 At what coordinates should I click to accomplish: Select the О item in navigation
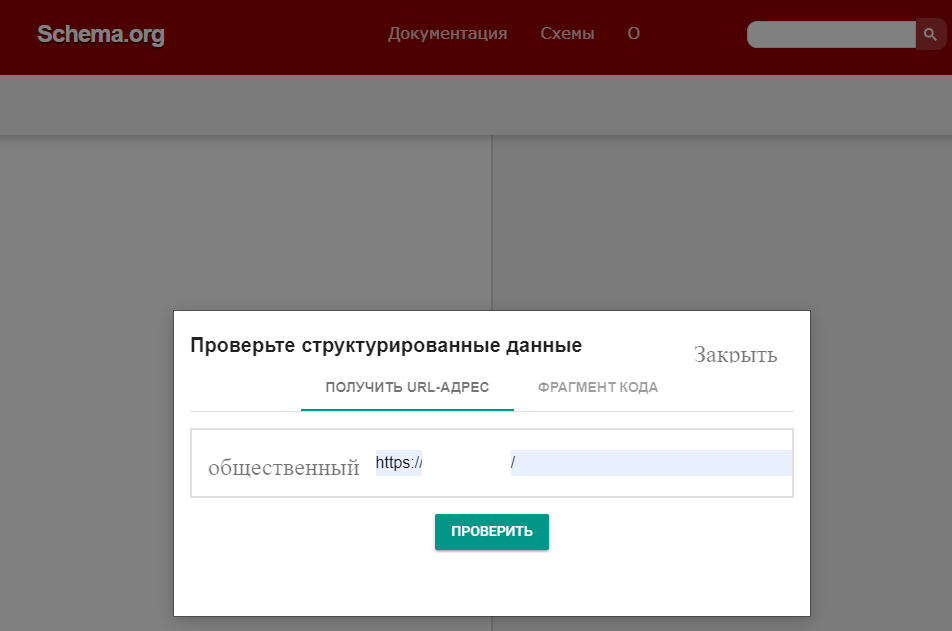[x=633, y=34]
